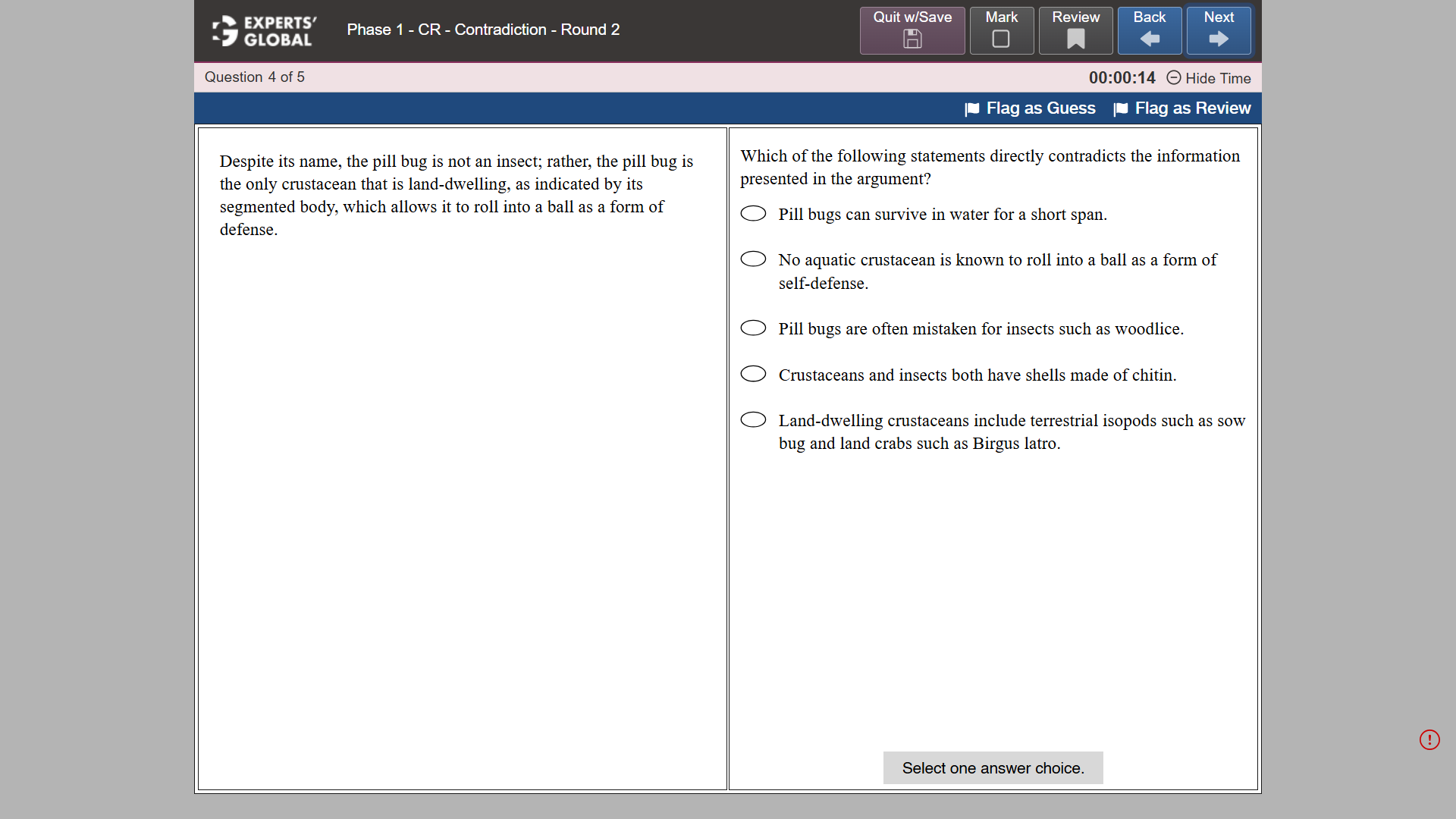This screenshot has width=1456, height=819.
Task: Click the Quit w/Save save disk icon
Action: tap(912, 39)
